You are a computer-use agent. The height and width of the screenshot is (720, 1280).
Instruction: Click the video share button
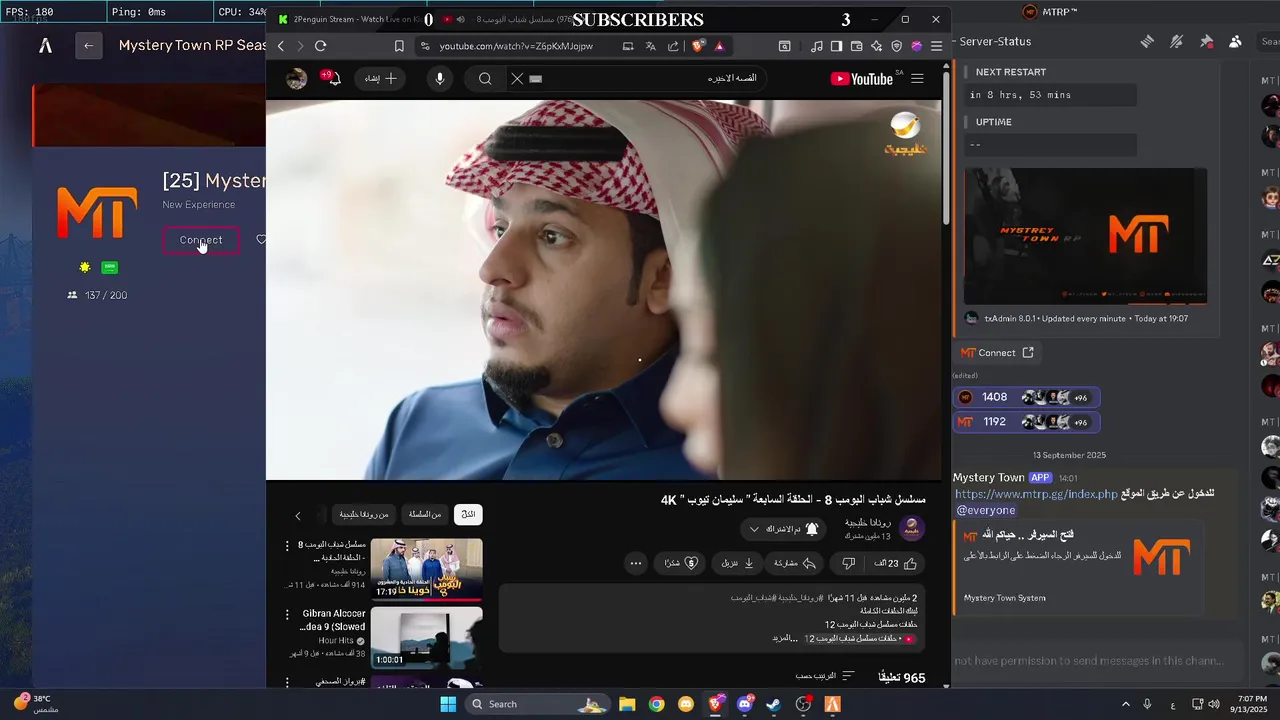794,563
